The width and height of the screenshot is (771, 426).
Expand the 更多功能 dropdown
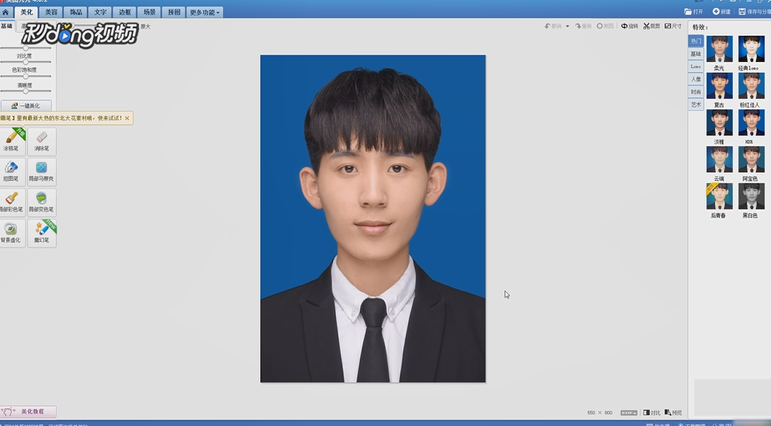pyautogui.click(x=205, y=12)
